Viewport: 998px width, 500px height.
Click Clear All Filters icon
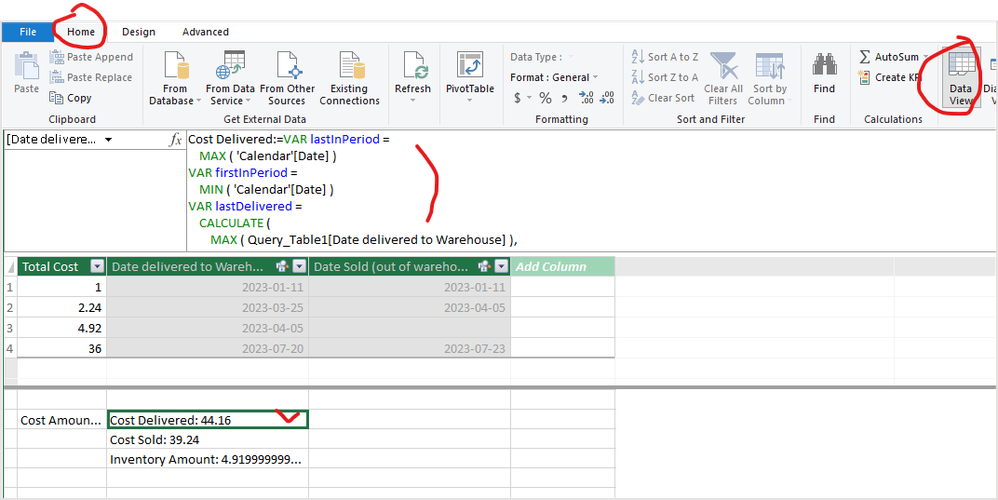click(723, 66)
